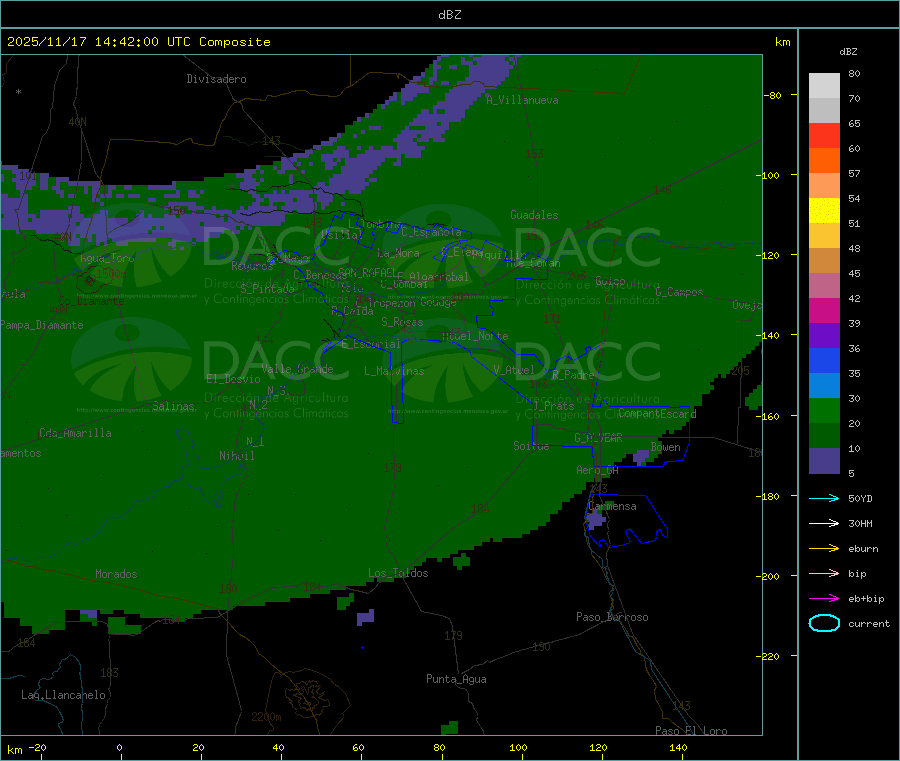
Task: Select the magenta 39–42 dBZ swatch
Action: (x=824, y=310)
